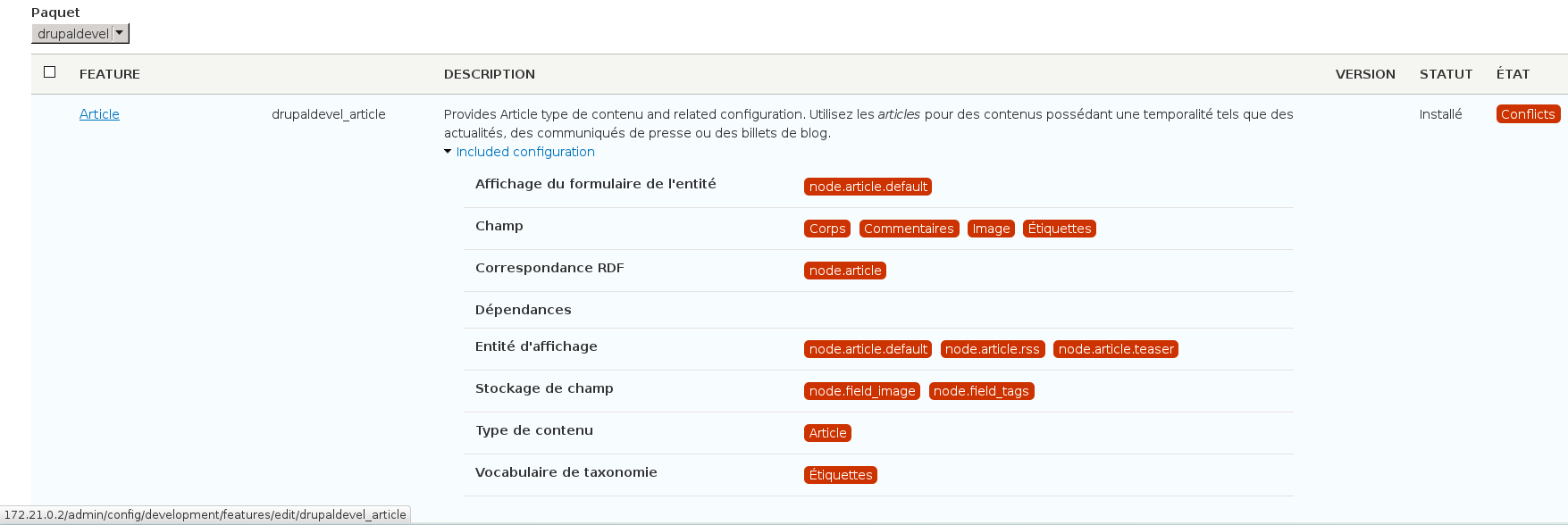Open the Article feature link
Image resolution: width=1568 pixels, height=525 pixels.
click(x=99, y=114)
